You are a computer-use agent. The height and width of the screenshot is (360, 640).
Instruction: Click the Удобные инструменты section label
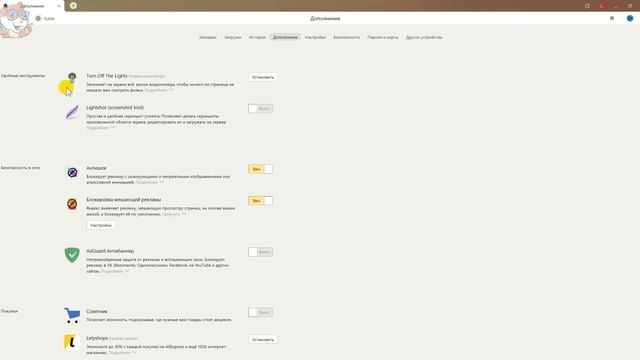(x=23, y=76)
